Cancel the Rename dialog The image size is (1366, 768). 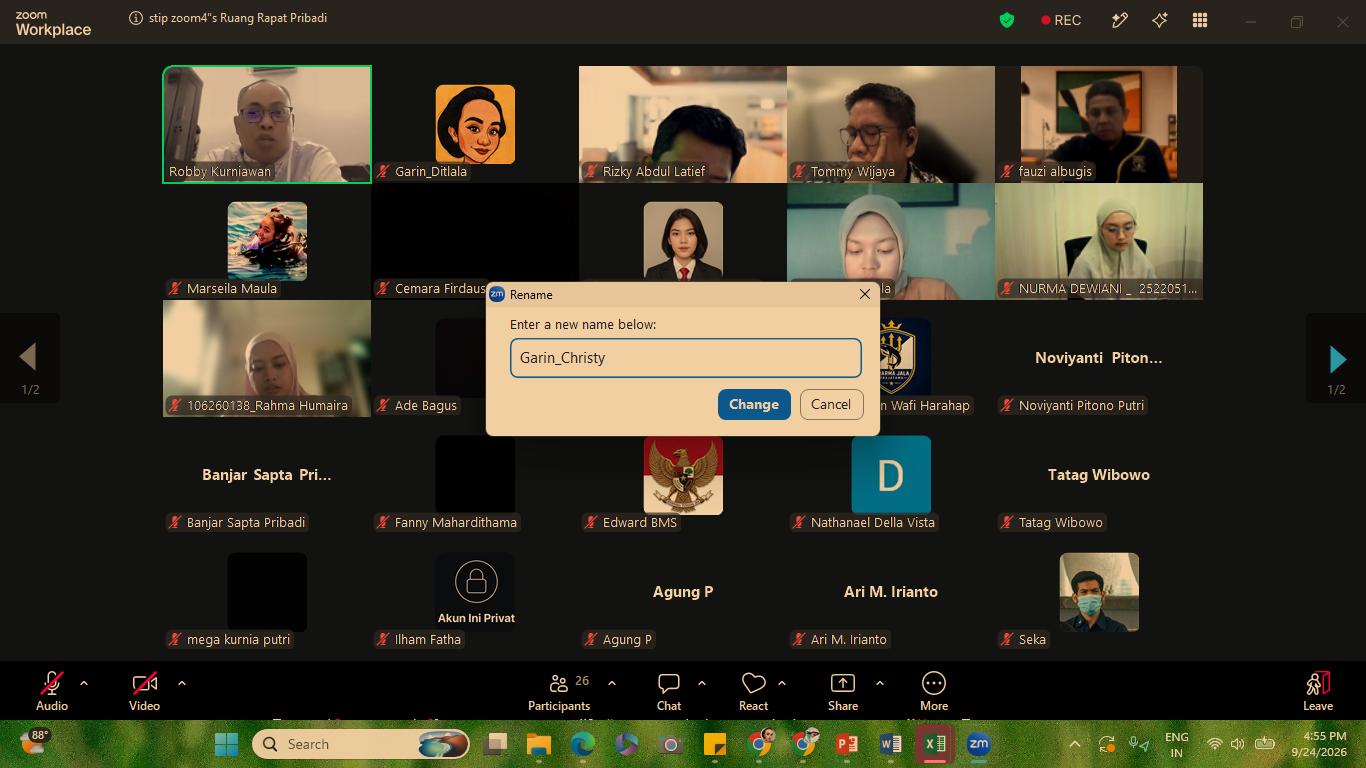tap(831, 404)
